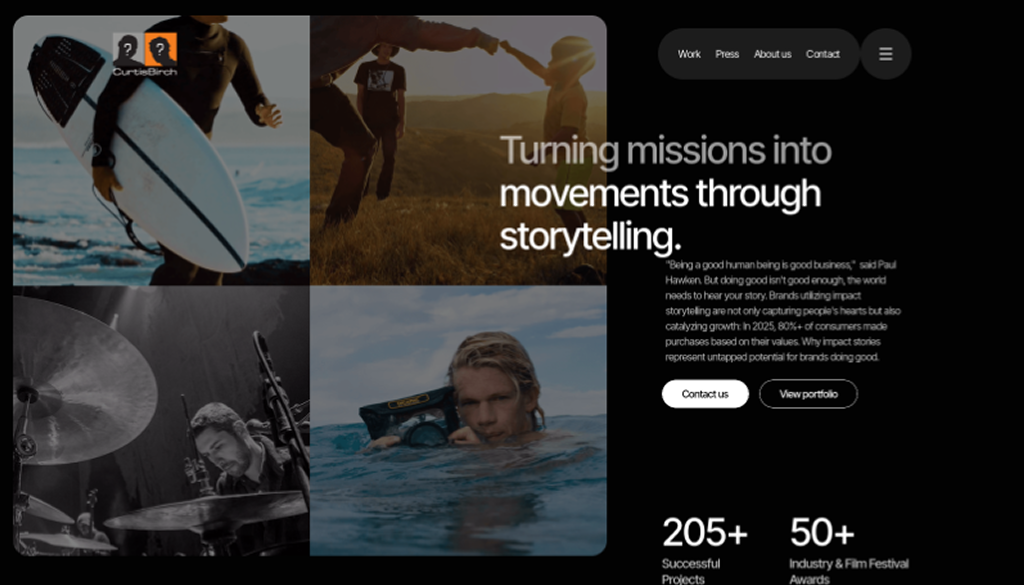Select the black-and-white drummer photo
The width and height of the screenshot is (1024, 585).
[x=161, y=420]
